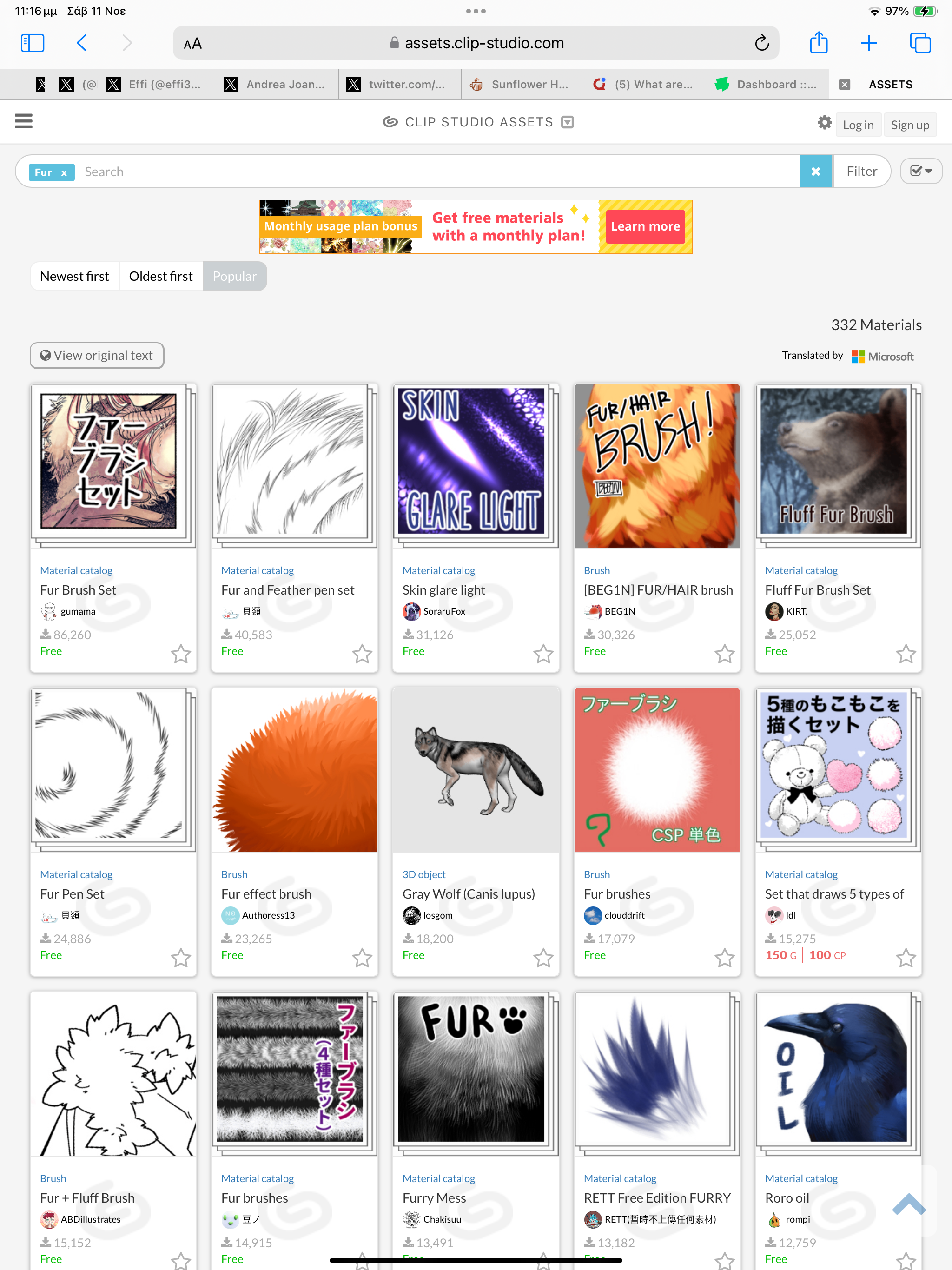Favorite the Fur Brush Set star
Image resolution: width=952 pixels, height=1270 pixels.
click(181, 654)
